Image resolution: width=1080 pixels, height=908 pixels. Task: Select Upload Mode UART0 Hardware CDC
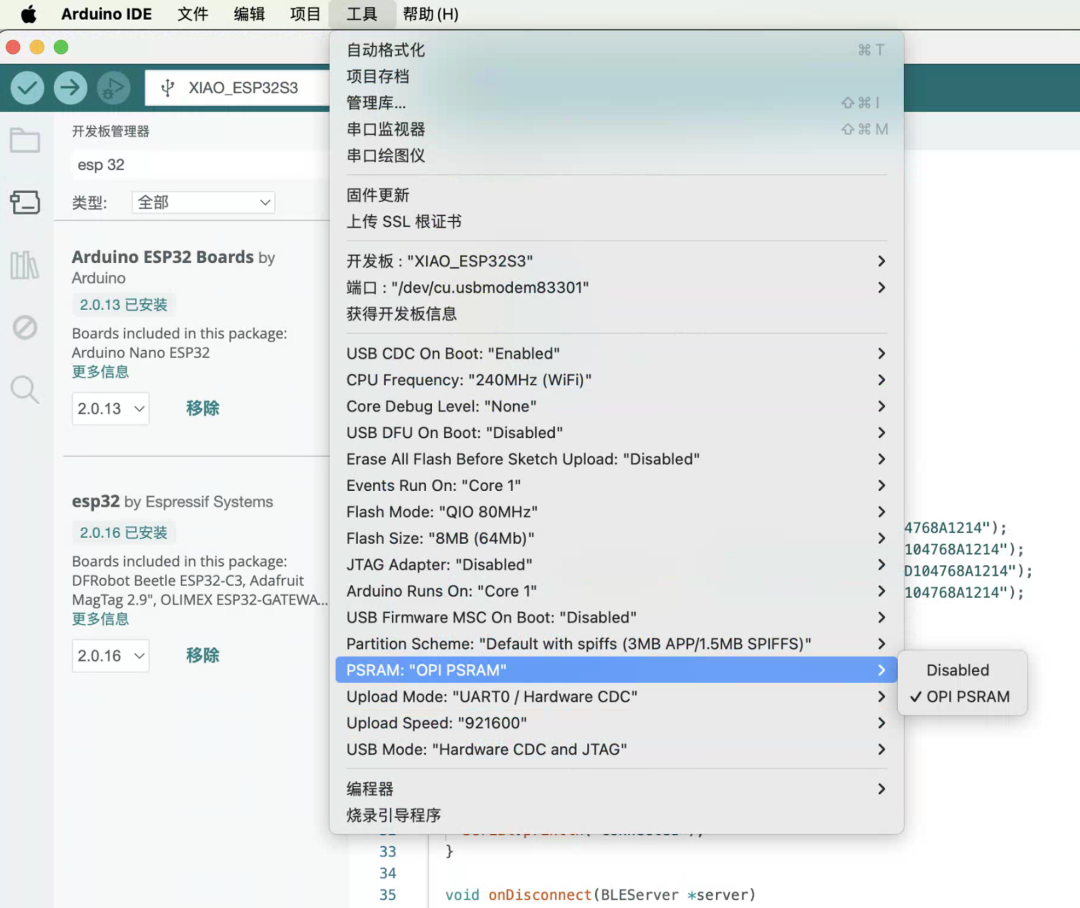[x=616, y=697]
